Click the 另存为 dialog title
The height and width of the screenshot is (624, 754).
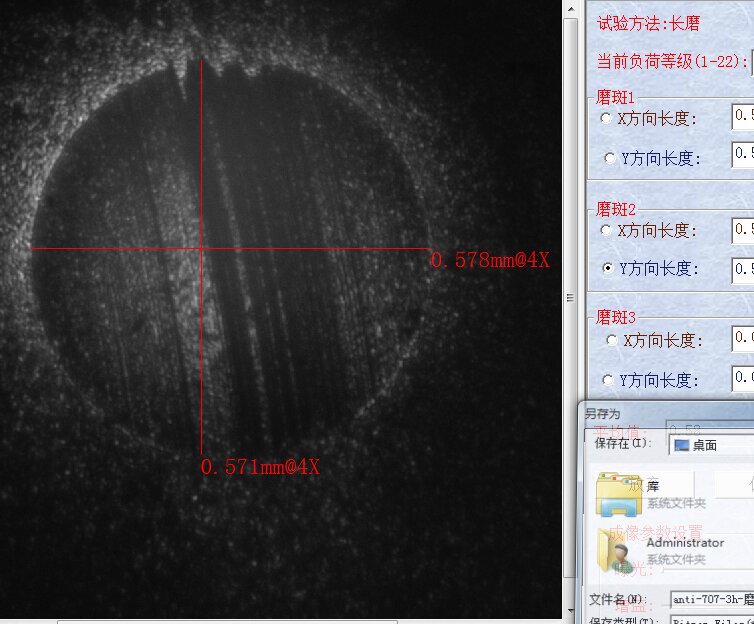click(602, 413)
